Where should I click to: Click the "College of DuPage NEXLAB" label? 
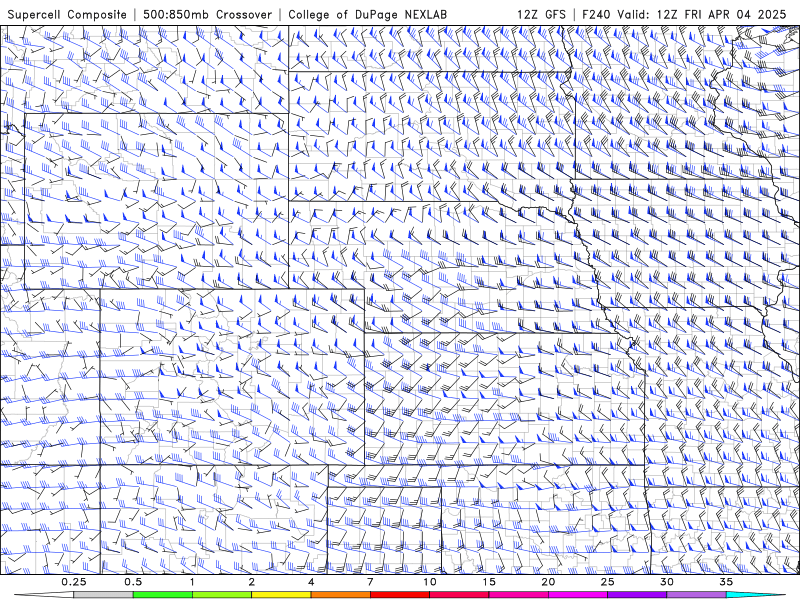tap(367, 14)
